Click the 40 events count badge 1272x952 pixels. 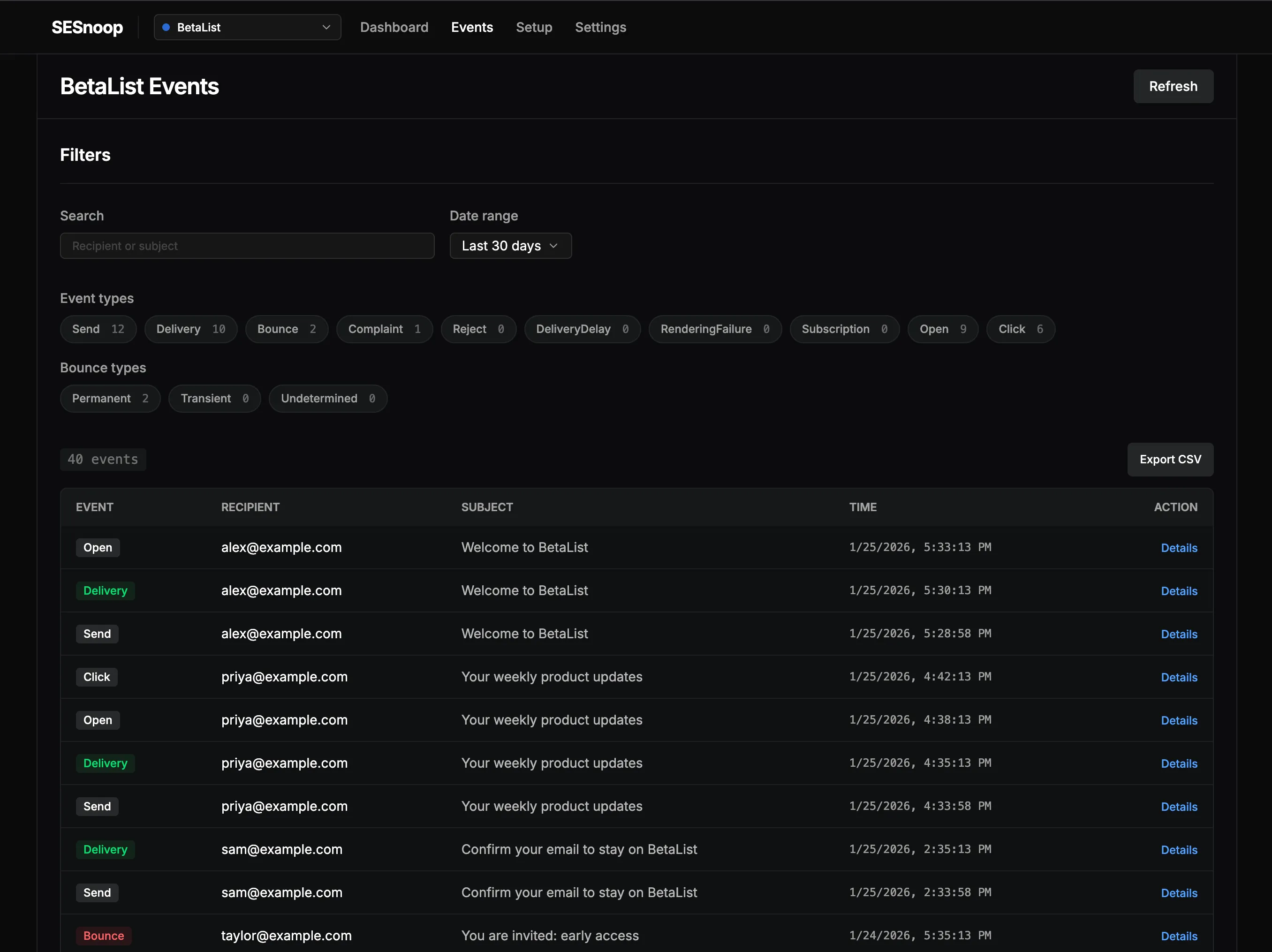tap(104, 459)
